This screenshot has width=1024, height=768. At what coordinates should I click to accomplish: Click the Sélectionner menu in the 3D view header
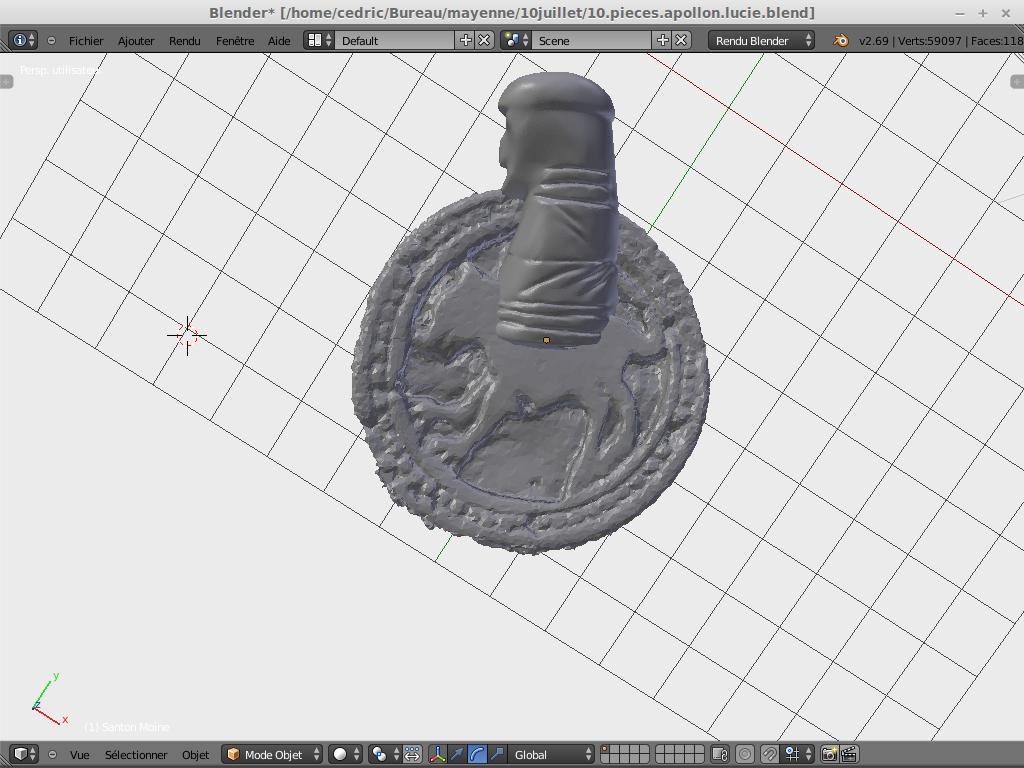tap(136, 754)
